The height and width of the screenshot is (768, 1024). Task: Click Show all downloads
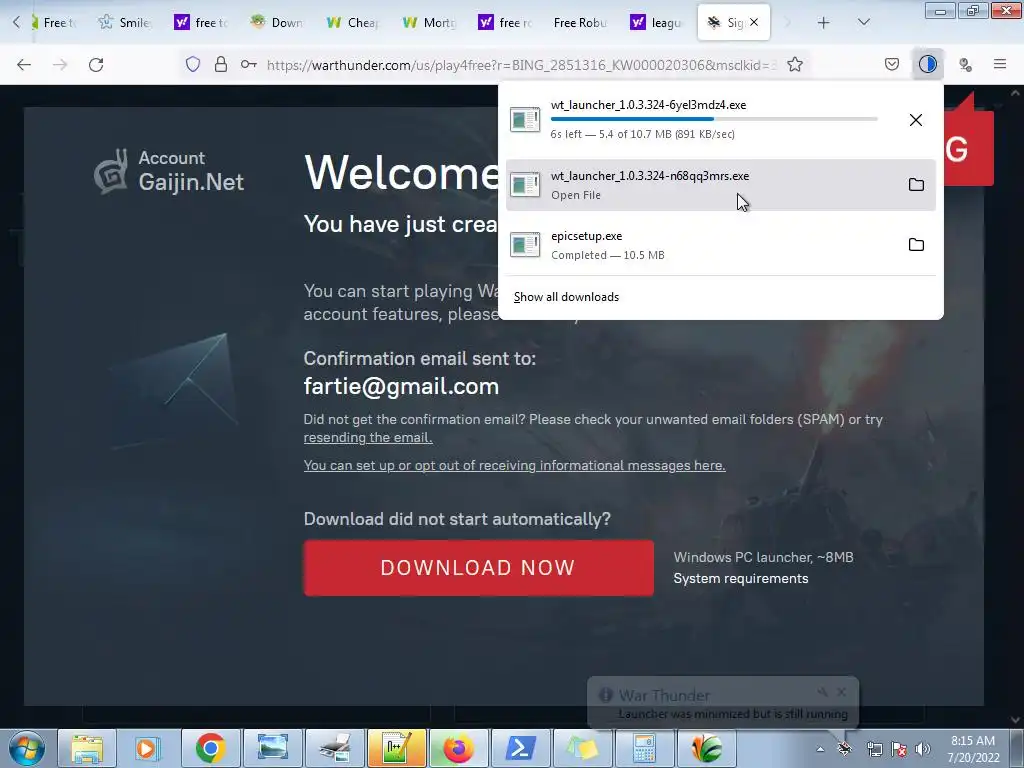[566, 297]
